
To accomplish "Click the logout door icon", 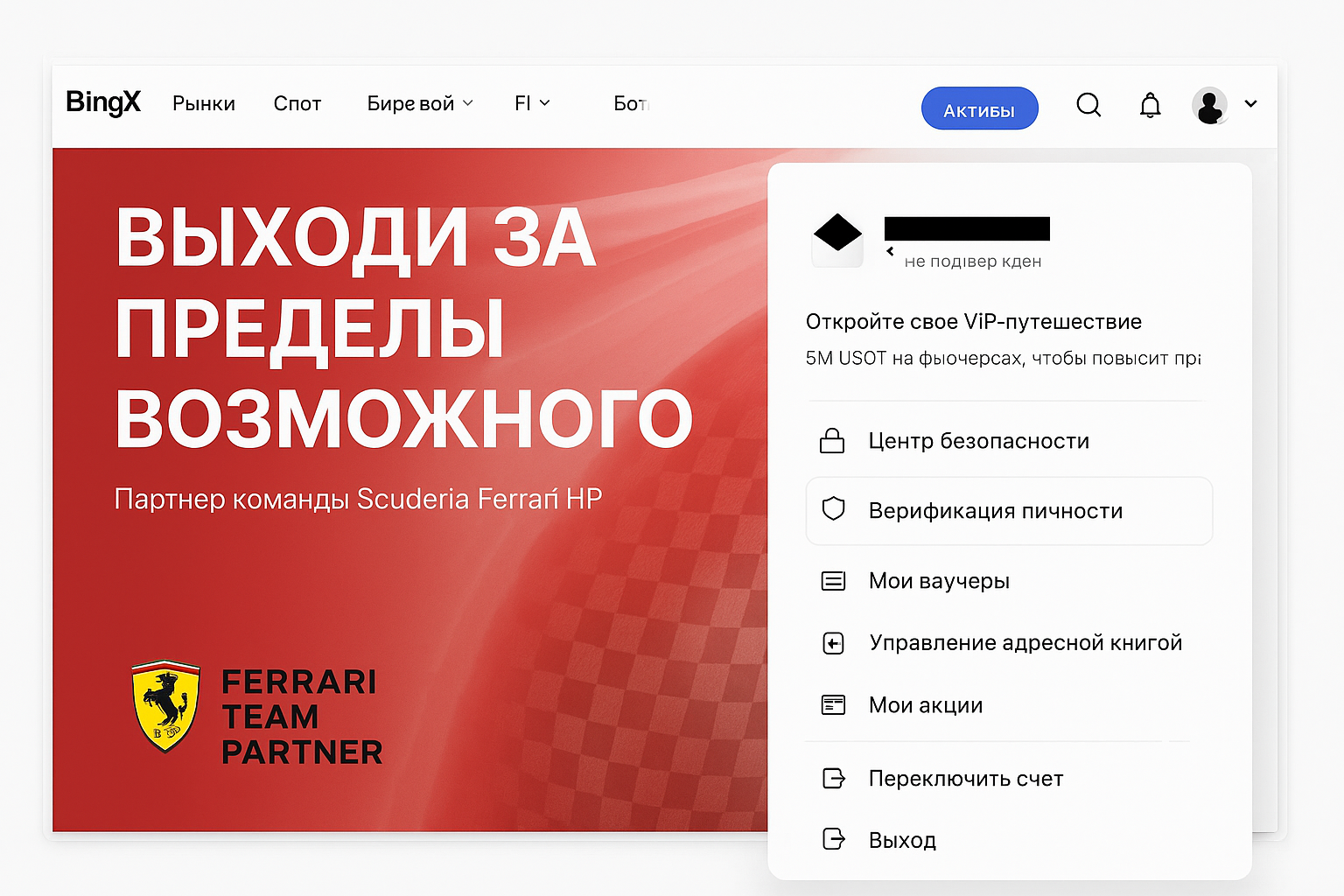I will [x=834, y=839].
